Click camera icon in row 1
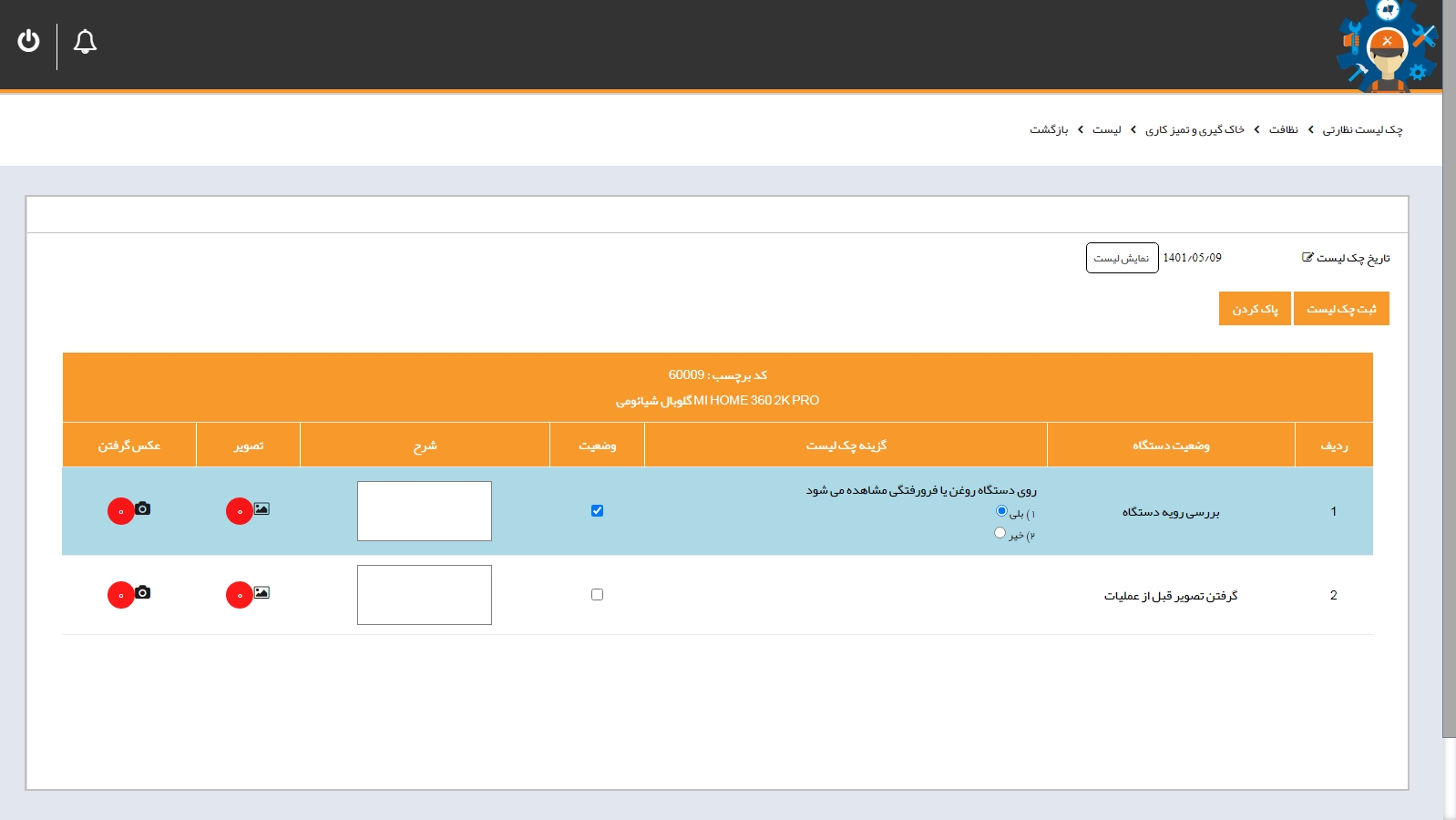This screenshot has height=820, width=1456. pyautogui.click(x=142, y=508)
